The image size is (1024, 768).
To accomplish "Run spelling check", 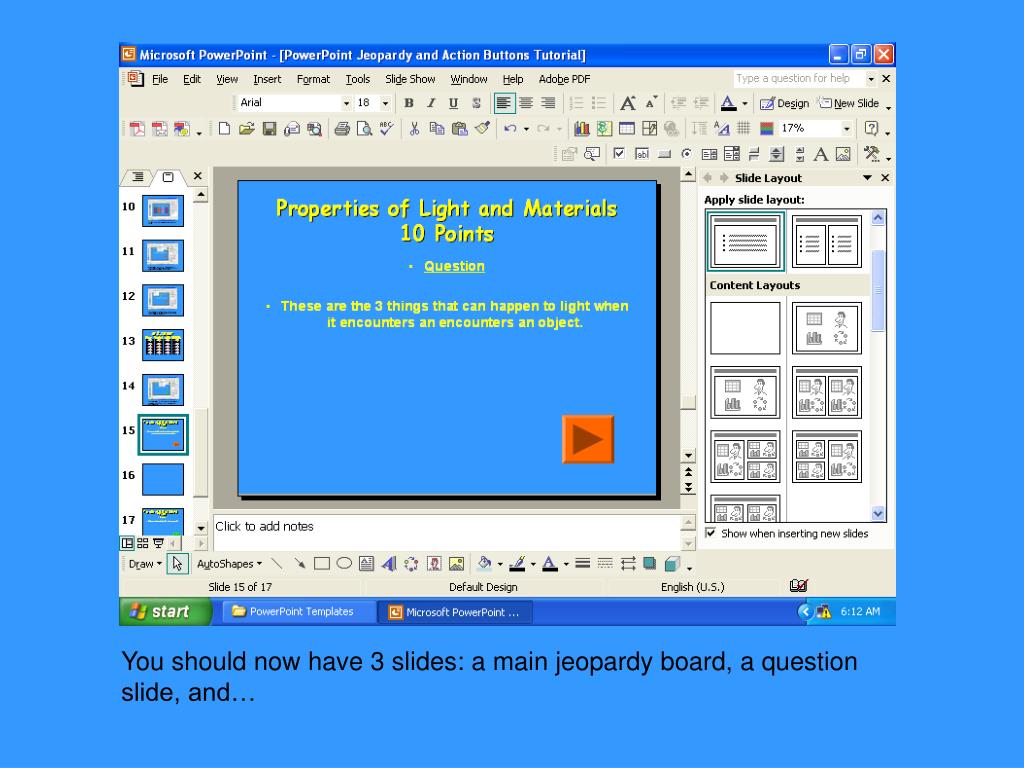I will click(x=387, y=129).
